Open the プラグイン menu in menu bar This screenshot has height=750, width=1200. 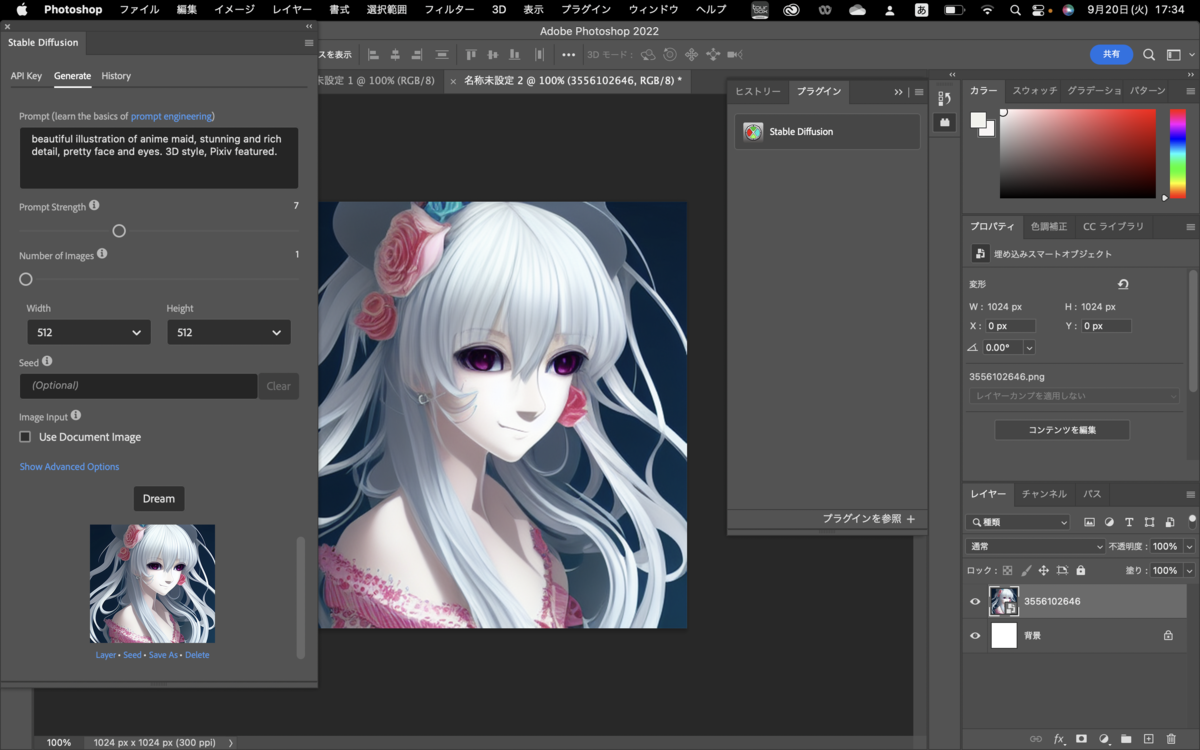point(586,9)
